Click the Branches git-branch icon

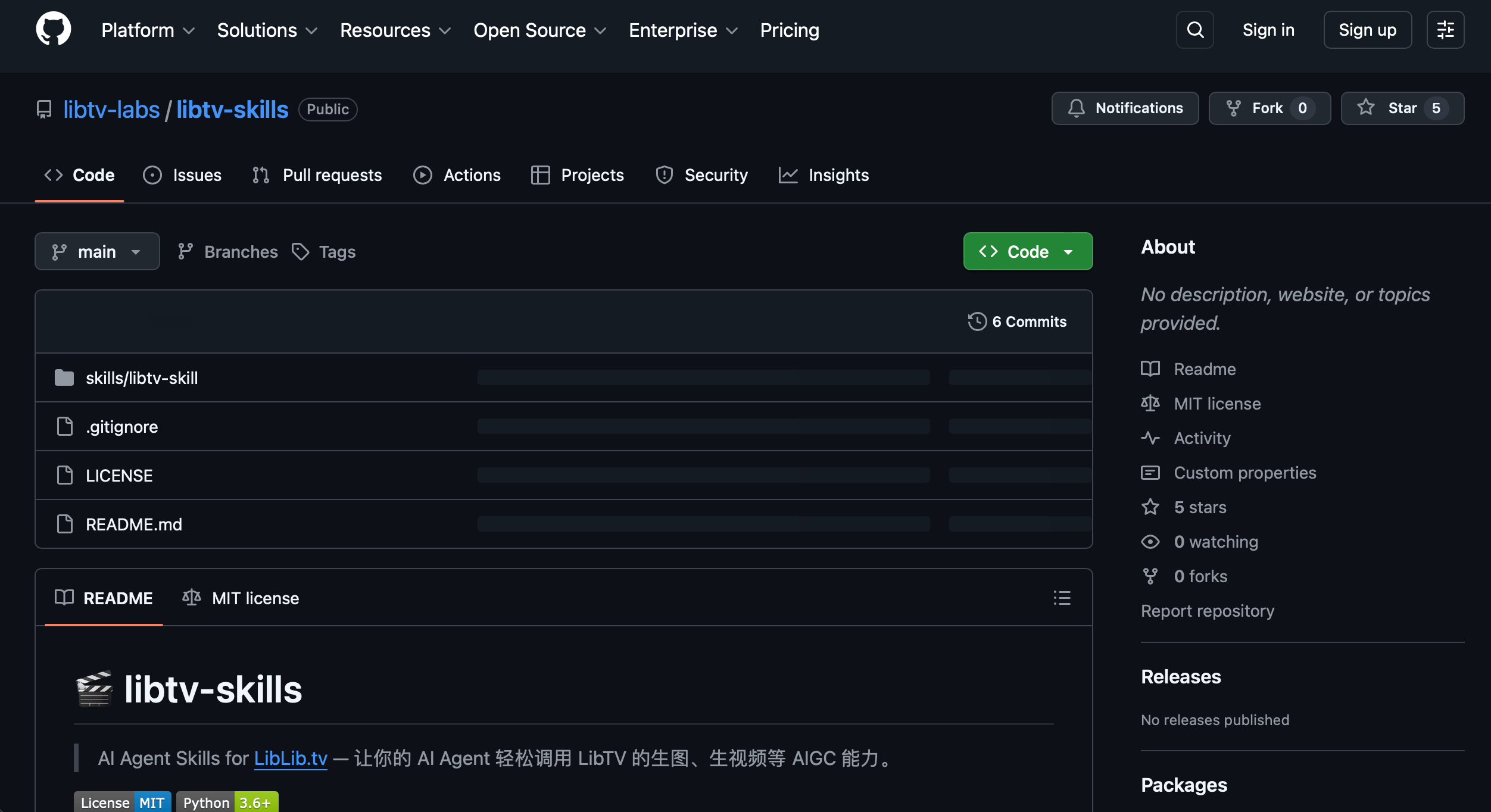click(185, 252)
